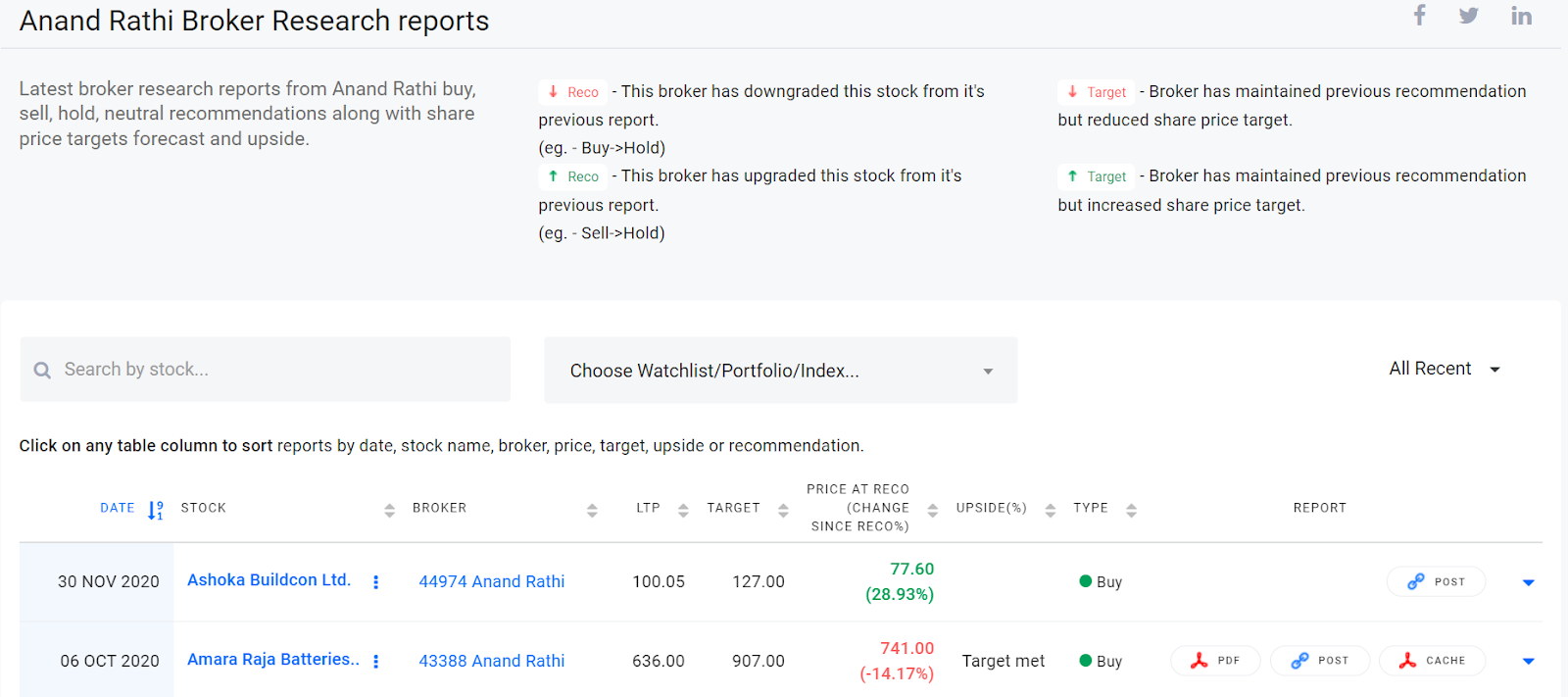This screenshot has width=1568, height=697.
Task: Click LTP value 100.05
Action: pos(659,582)
